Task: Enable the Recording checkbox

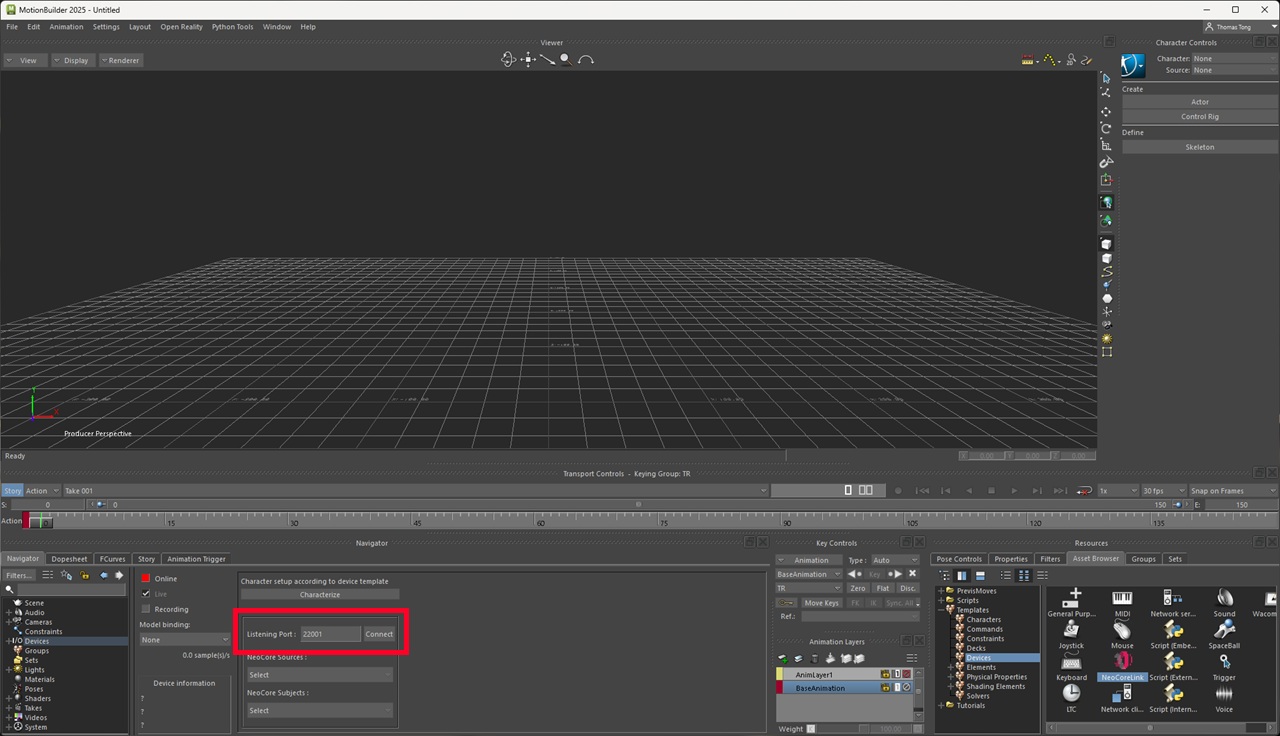Action: [146, 609]
